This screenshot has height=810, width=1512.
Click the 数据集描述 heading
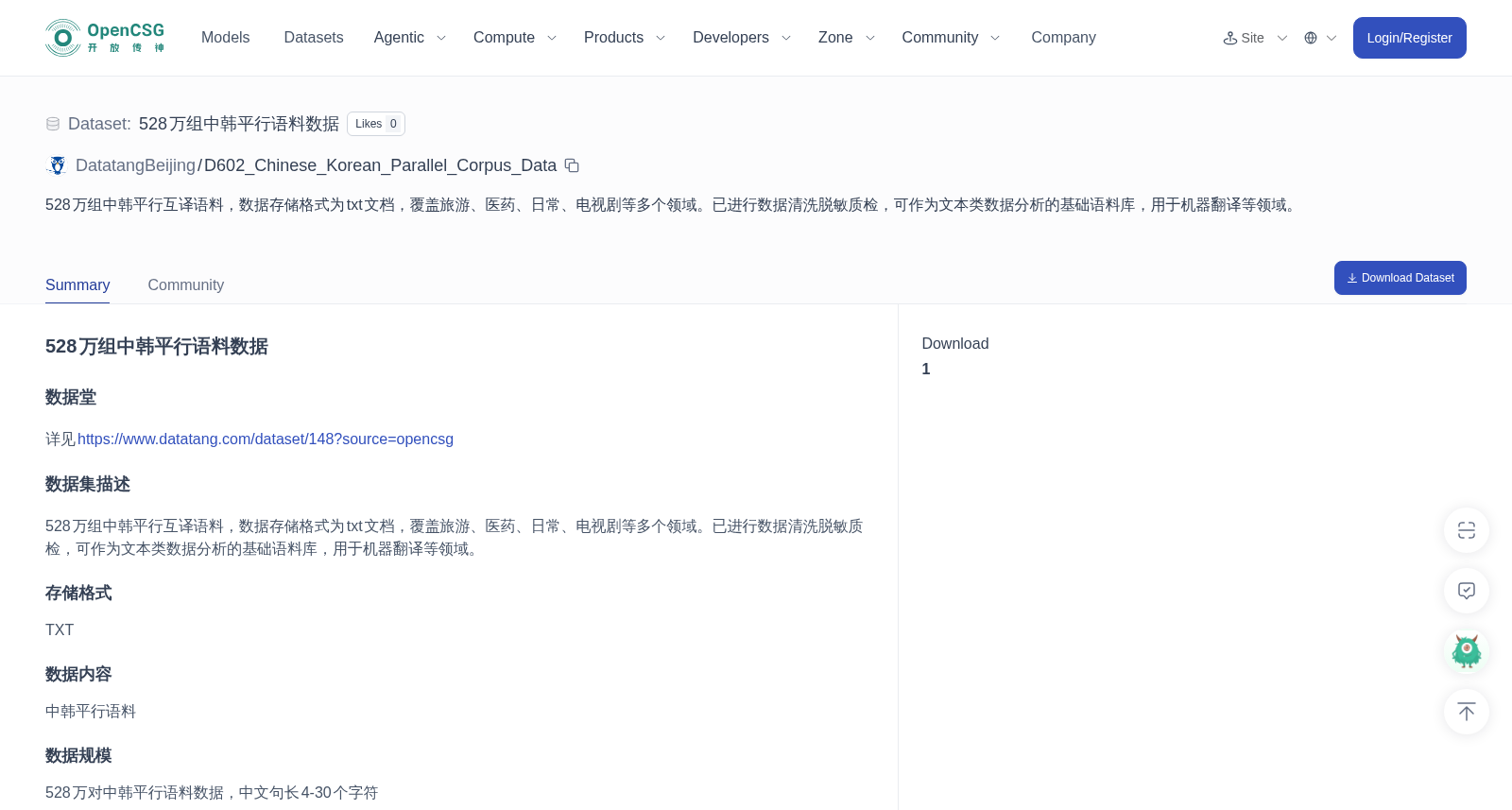pyautogui.click(x=88, y=484)
